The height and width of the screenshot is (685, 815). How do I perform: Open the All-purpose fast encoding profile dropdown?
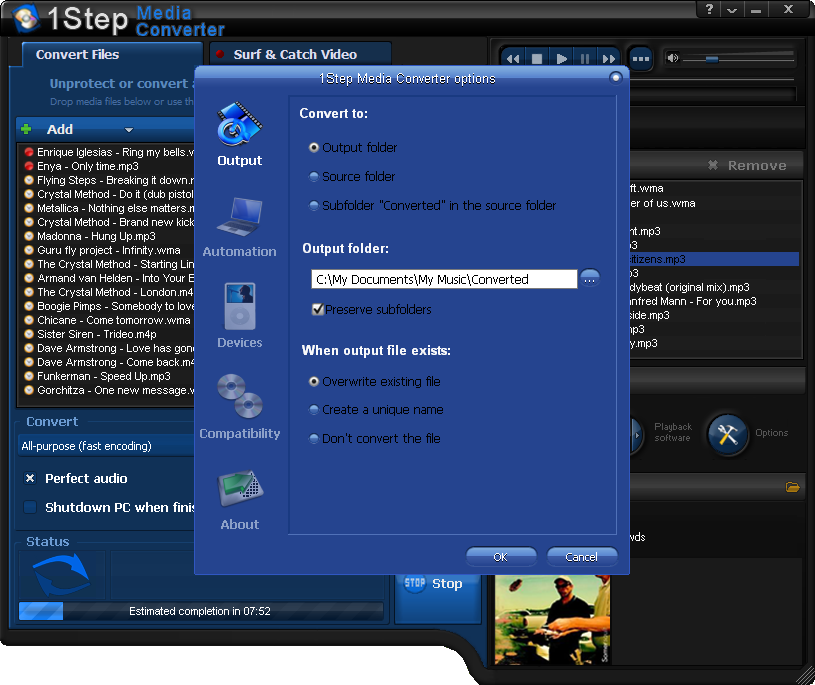[107, 446]
